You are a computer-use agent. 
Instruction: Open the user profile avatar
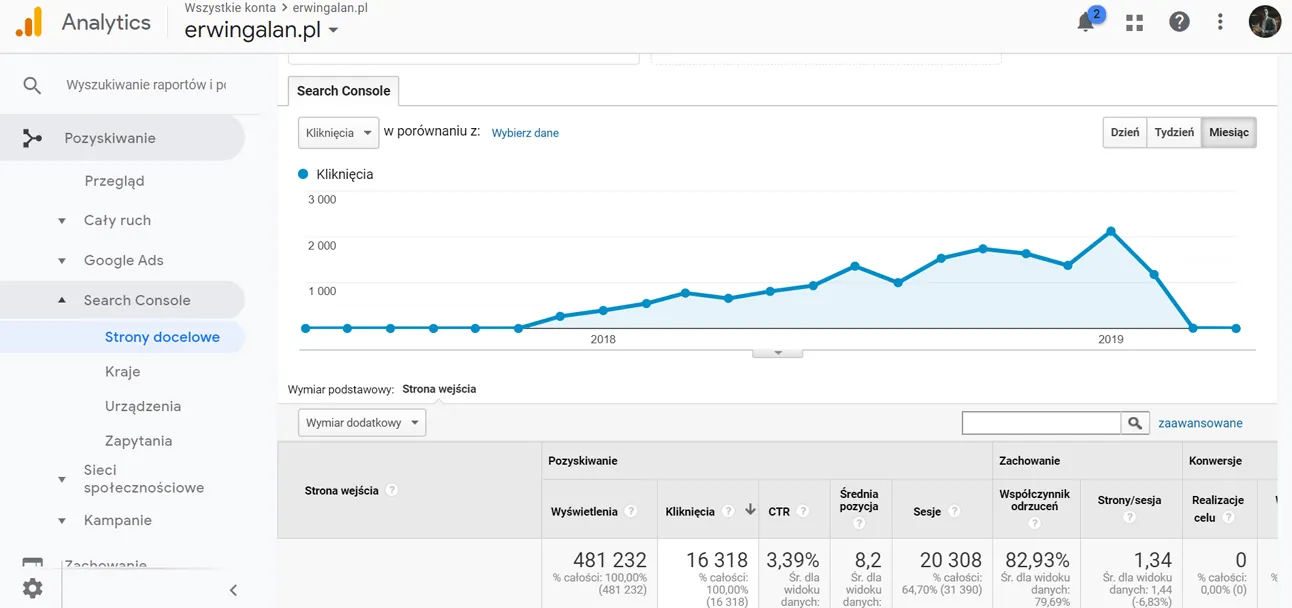pyautogui.click(x=1265, y=22)
